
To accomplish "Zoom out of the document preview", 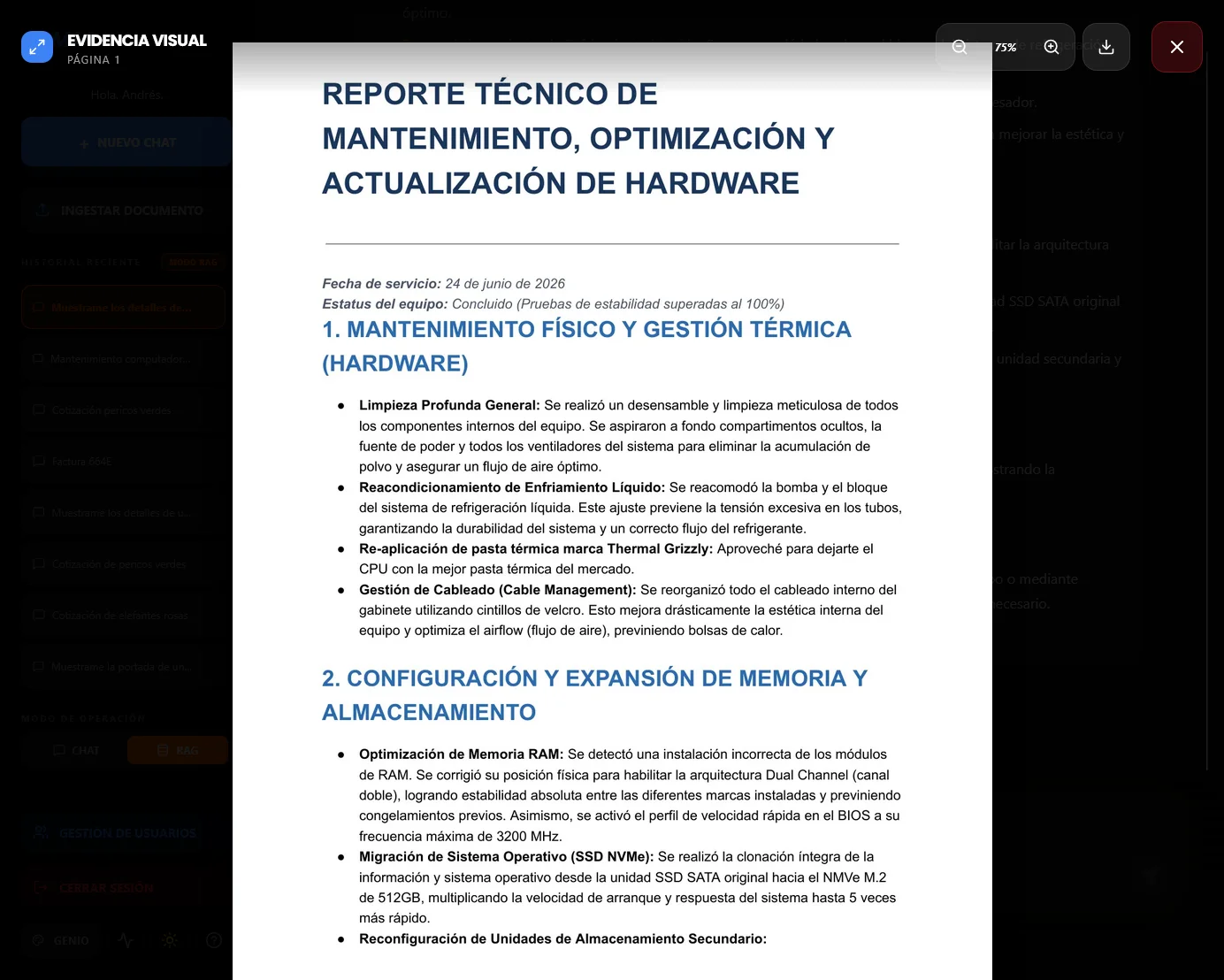I will tap(960, 47).
